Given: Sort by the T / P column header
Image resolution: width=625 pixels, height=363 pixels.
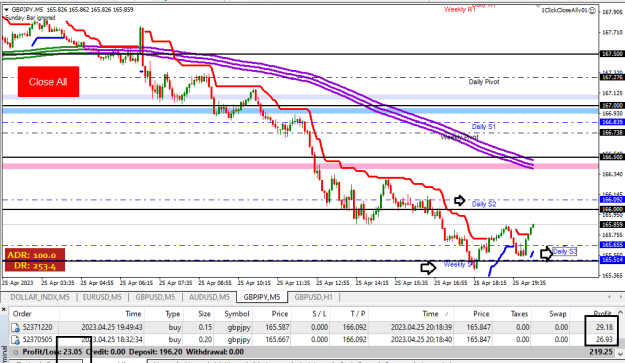Looking at the screenshot, I should click(x=358, y=314).
